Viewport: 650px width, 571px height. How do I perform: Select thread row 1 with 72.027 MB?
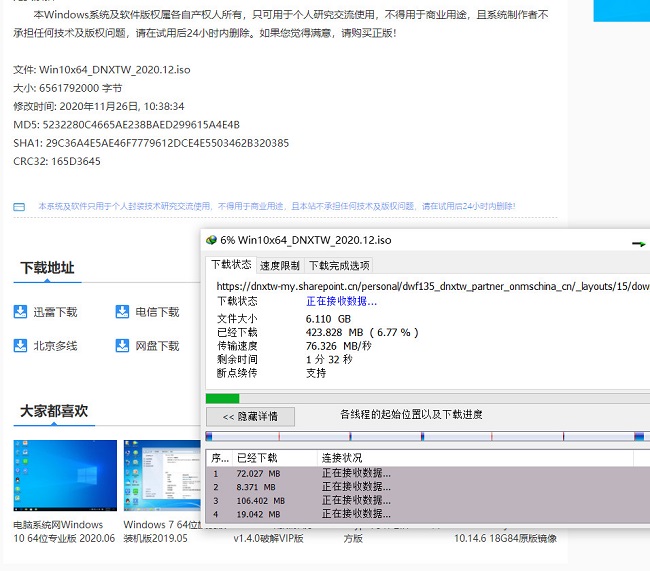click(428, 473)
